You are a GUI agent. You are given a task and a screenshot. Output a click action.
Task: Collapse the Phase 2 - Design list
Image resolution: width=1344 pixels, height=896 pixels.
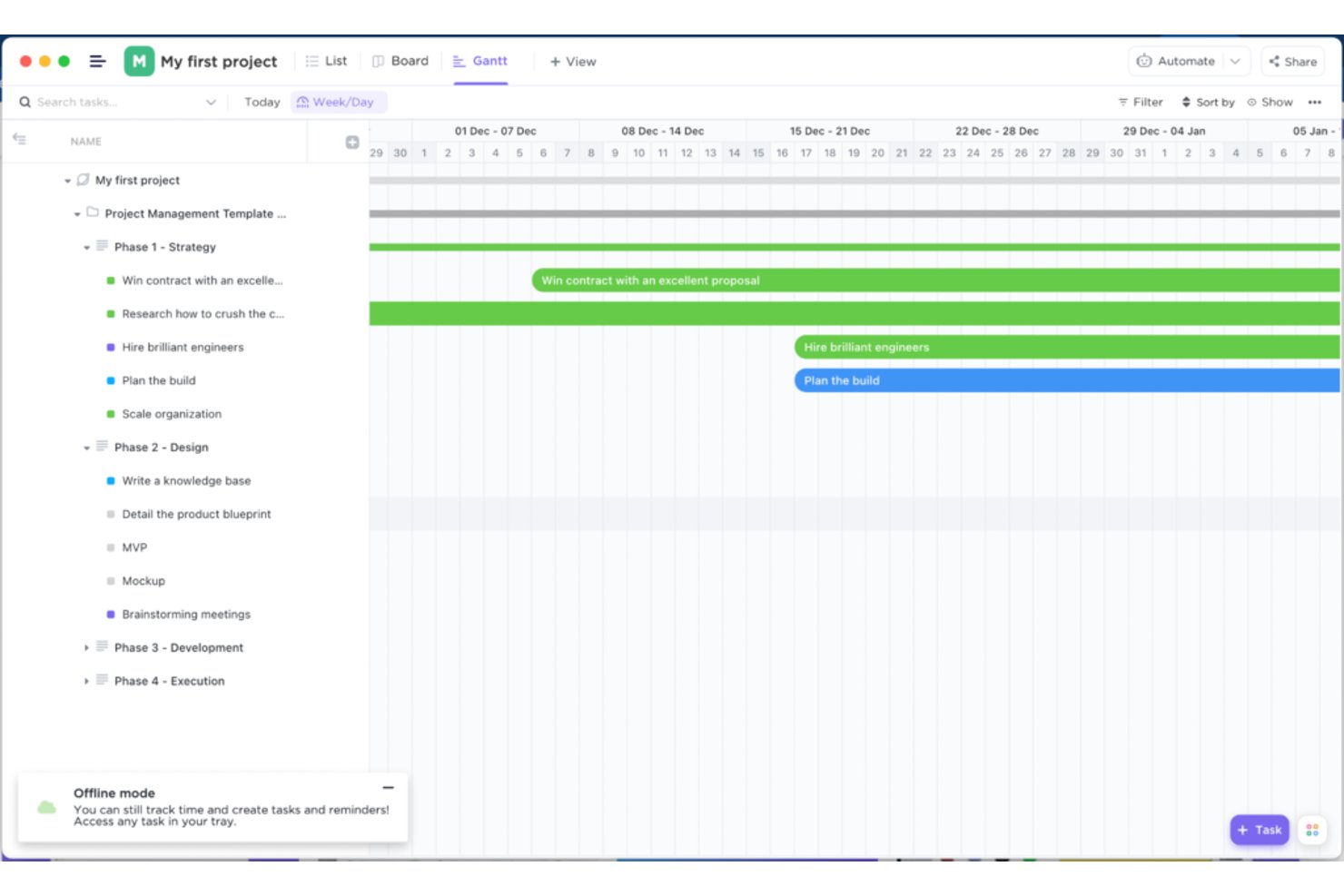coord(86,448)
